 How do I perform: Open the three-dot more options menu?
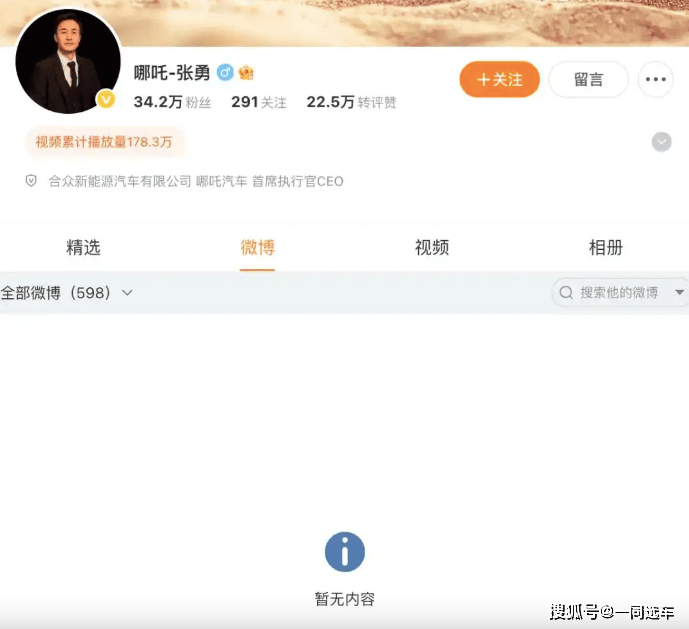tap(656, 80)
